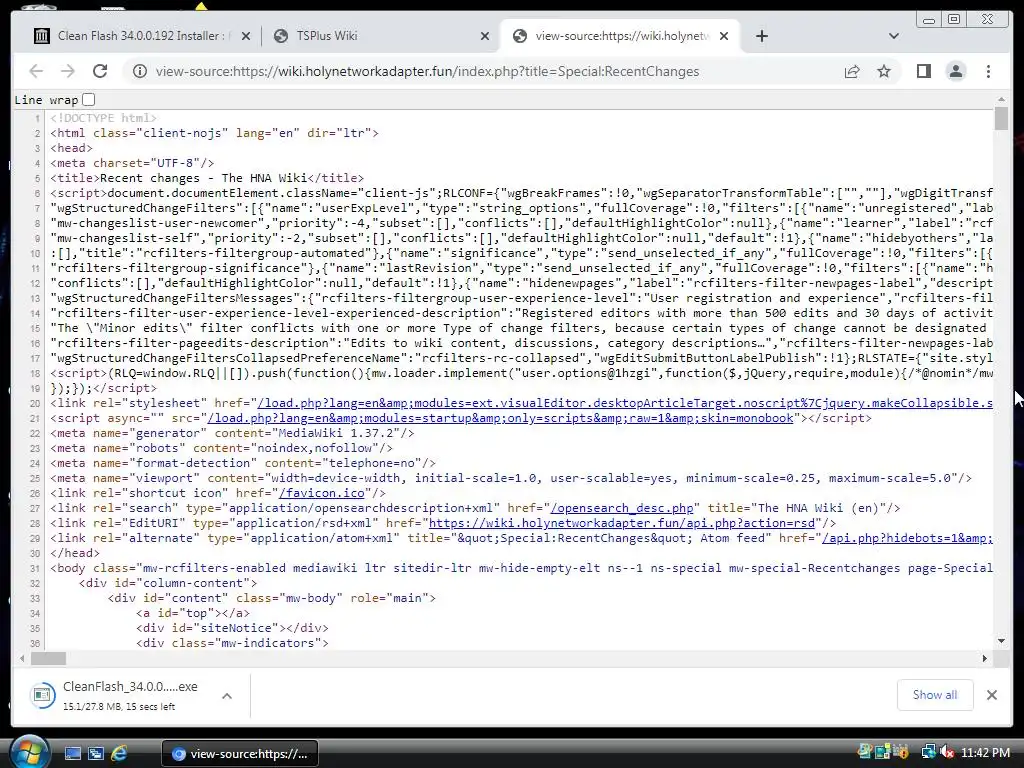Bookmark this page with the star icon
Screen dimensions: 1024x768
pos(884,71)
